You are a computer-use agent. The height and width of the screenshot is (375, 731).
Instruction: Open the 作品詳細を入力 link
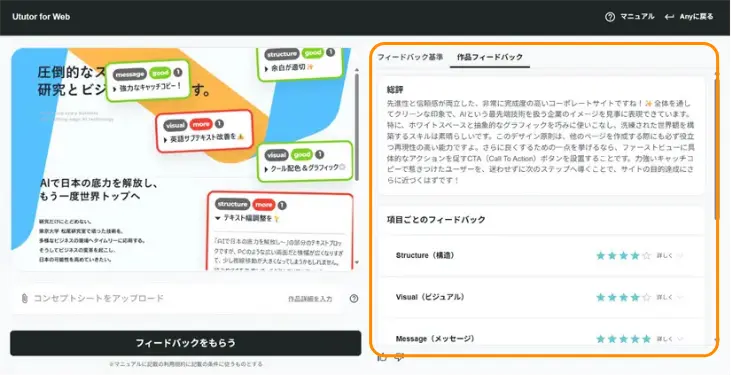(310, 299)
